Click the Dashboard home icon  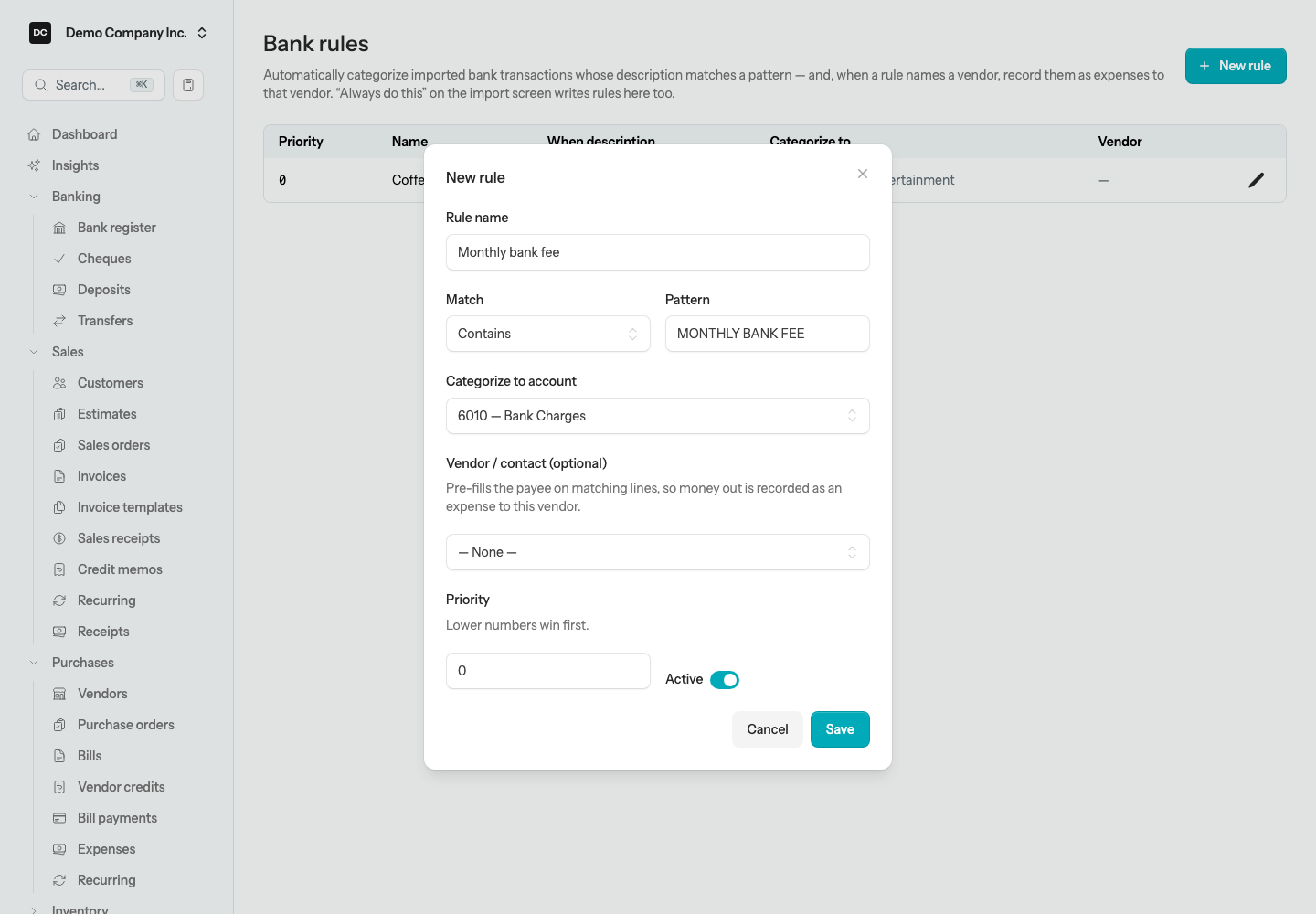(x=34, y=134)
